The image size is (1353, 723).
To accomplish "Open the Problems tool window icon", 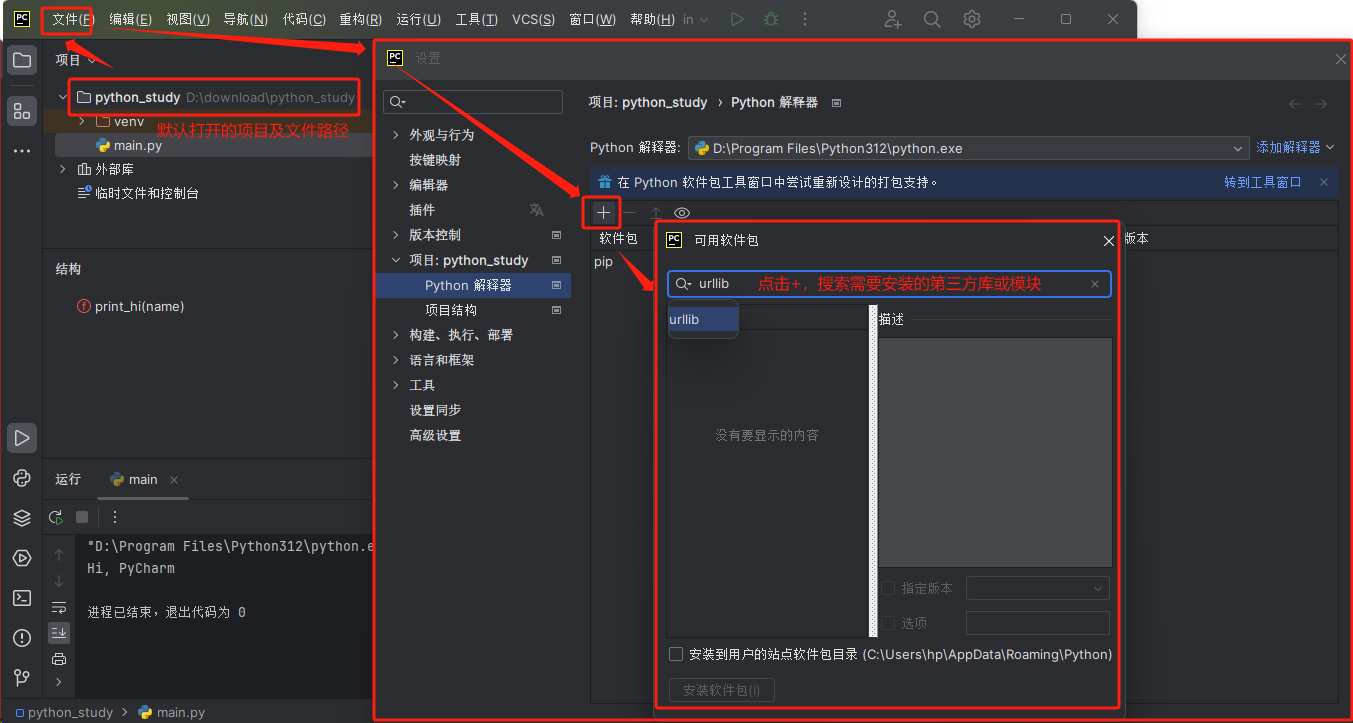I will [x=21, y=638].
